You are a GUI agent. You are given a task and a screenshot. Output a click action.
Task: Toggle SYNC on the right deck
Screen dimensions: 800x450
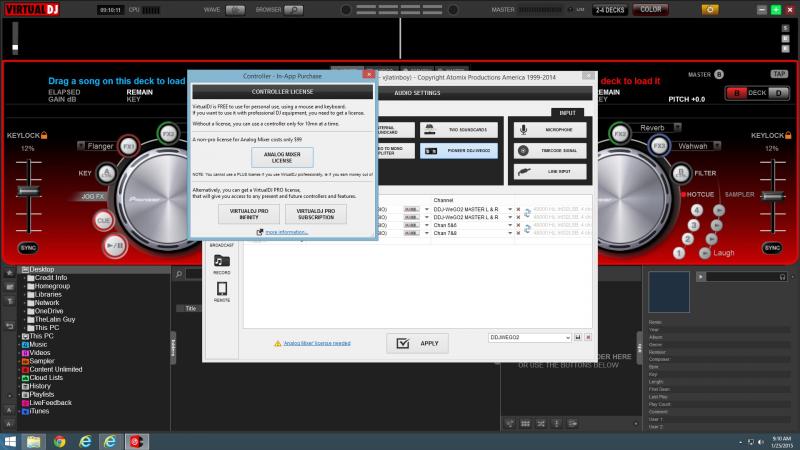[772, 247]
